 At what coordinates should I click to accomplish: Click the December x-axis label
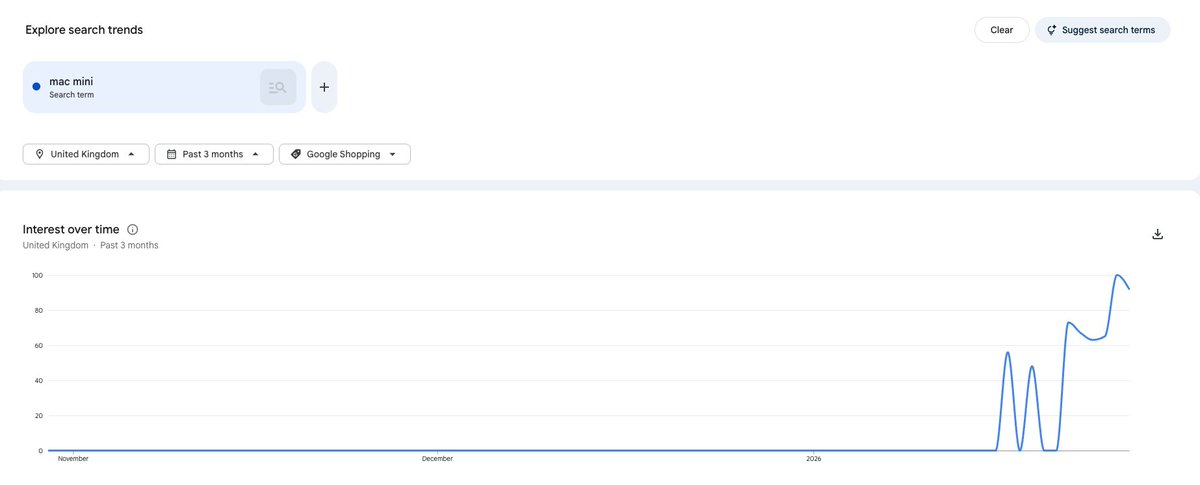pos(437,459)
